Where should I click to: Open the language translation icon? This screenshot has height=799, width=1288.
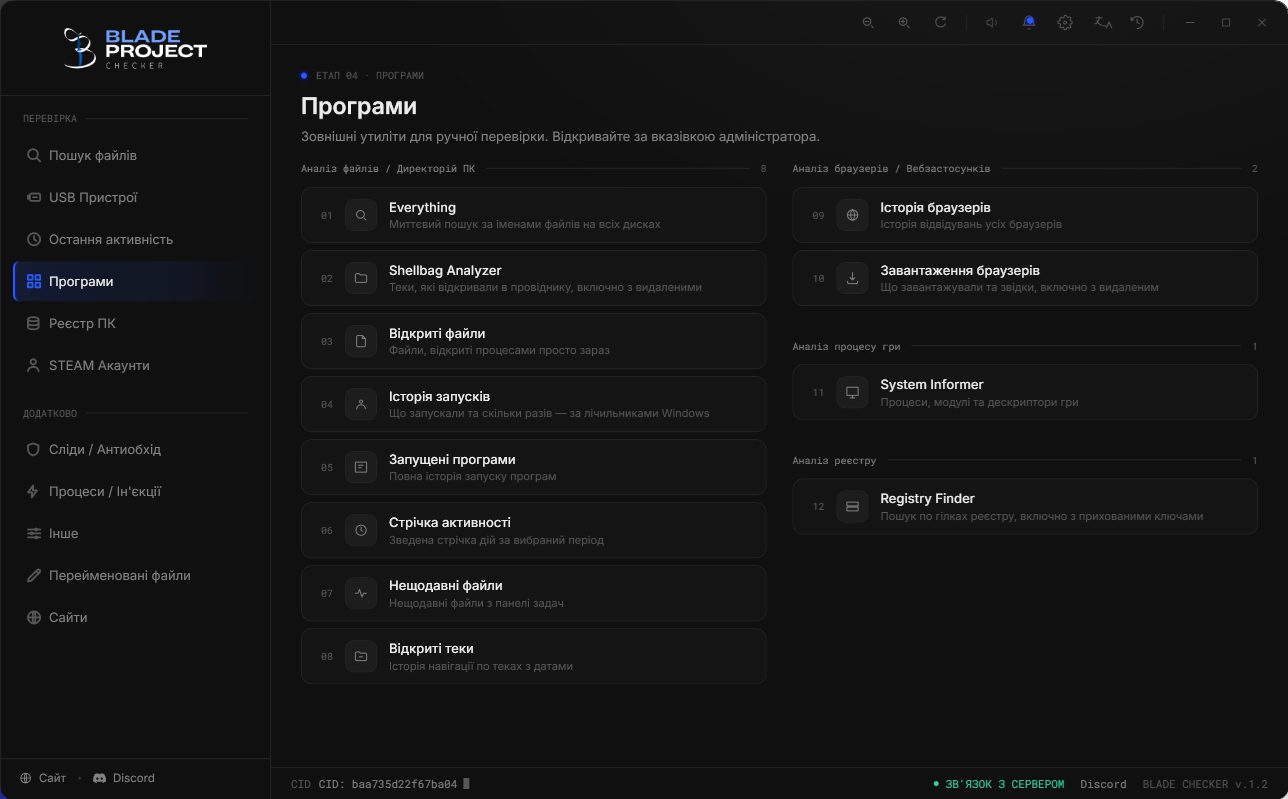click(x=1102, y=22)
